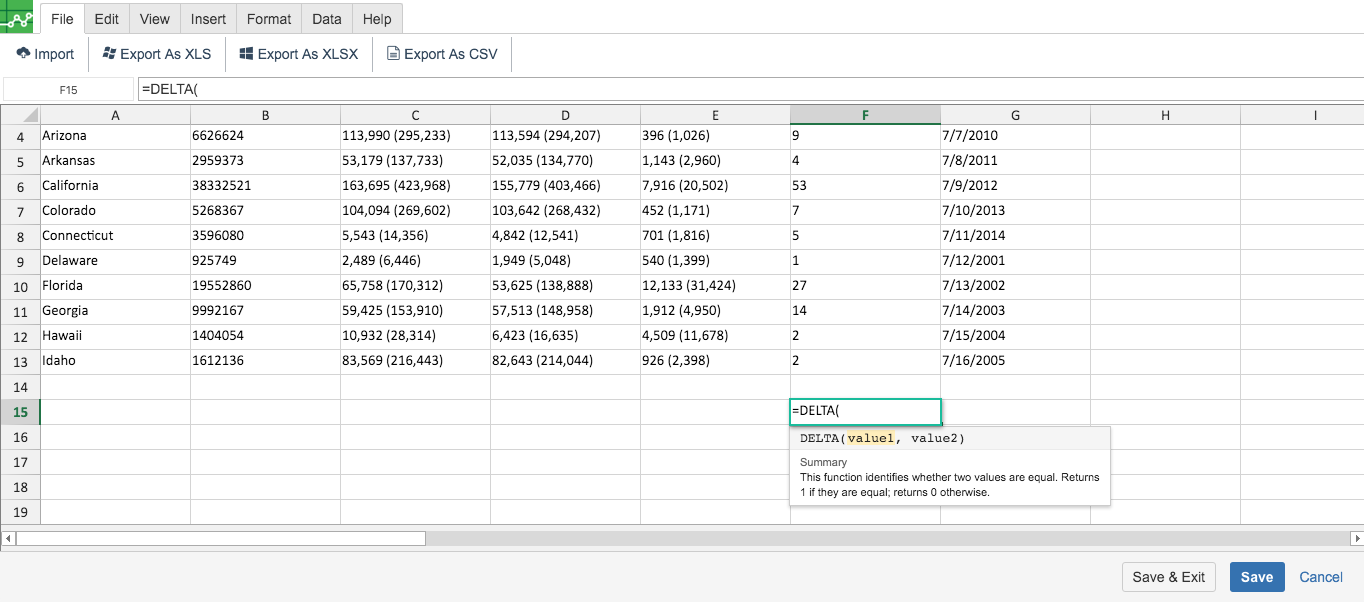This screenshot has height=602, width=1364.
Task: Go to the Data tab
Action: (x=326, y=19)
